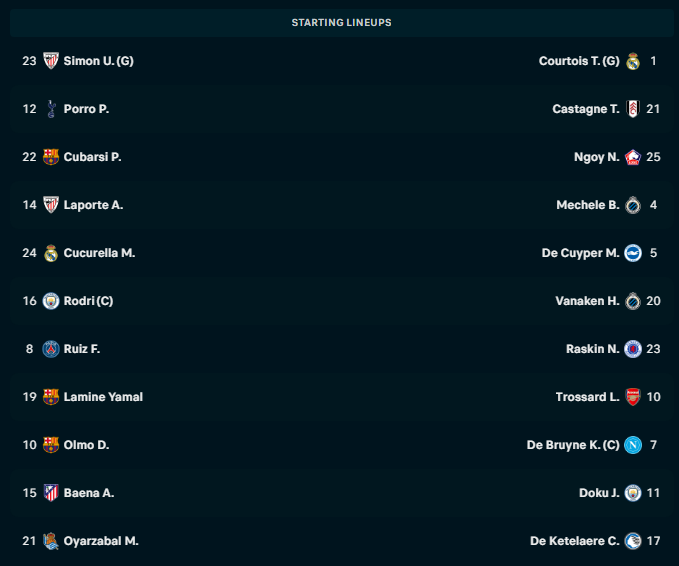
Task: Open Olmo D. player page
Action: [x=86, y=445]
